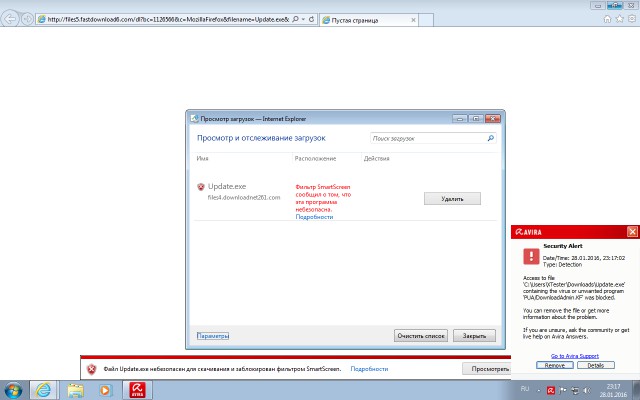Launch Windows Media Player from taskbar

click(x=105, y=390)
